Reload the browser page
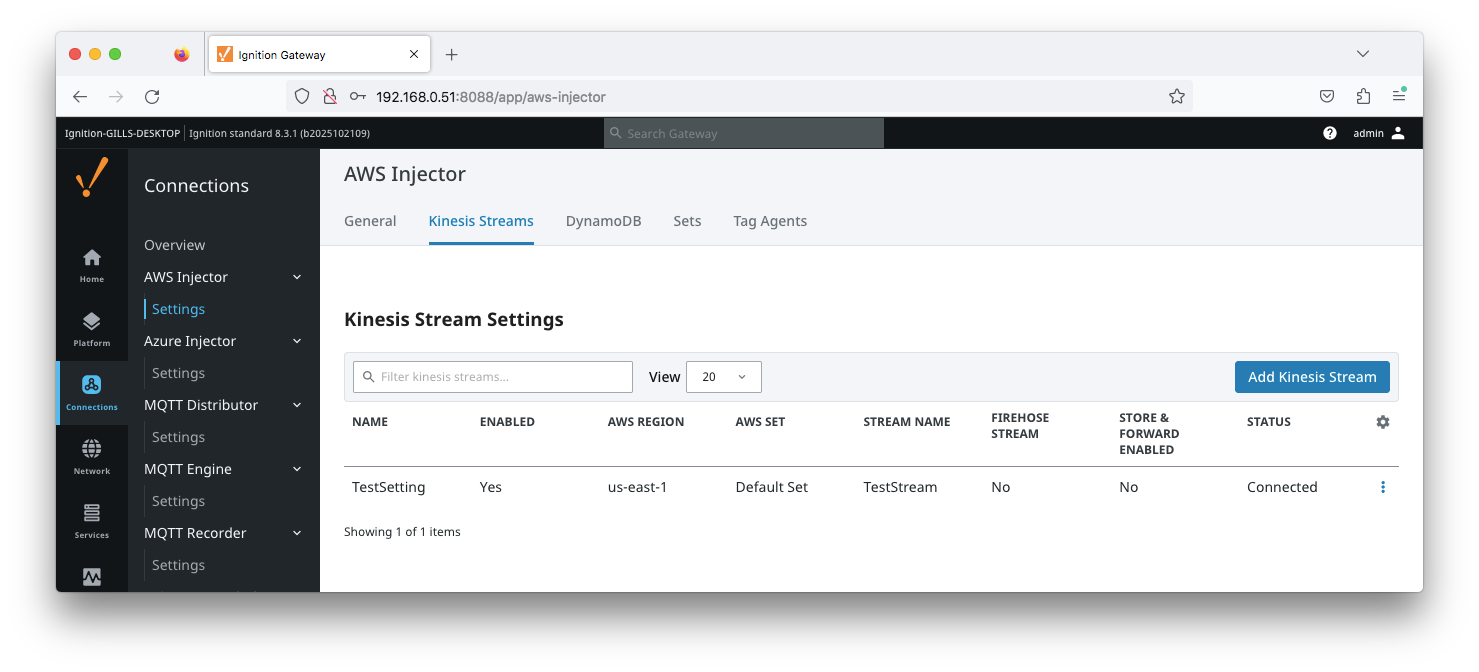 coord(152,97)
